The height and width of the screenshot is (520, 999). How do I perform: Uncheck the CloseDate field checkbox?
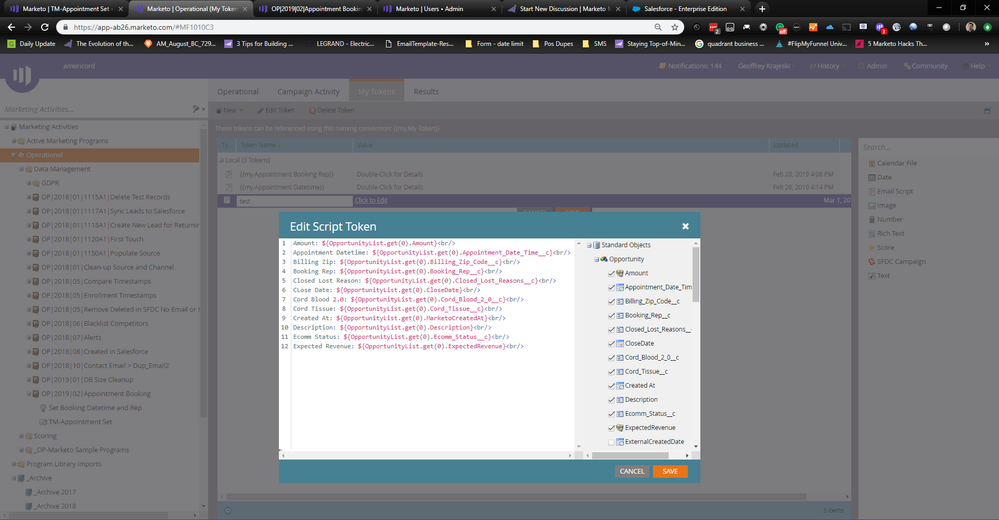[x=610, y=343]
